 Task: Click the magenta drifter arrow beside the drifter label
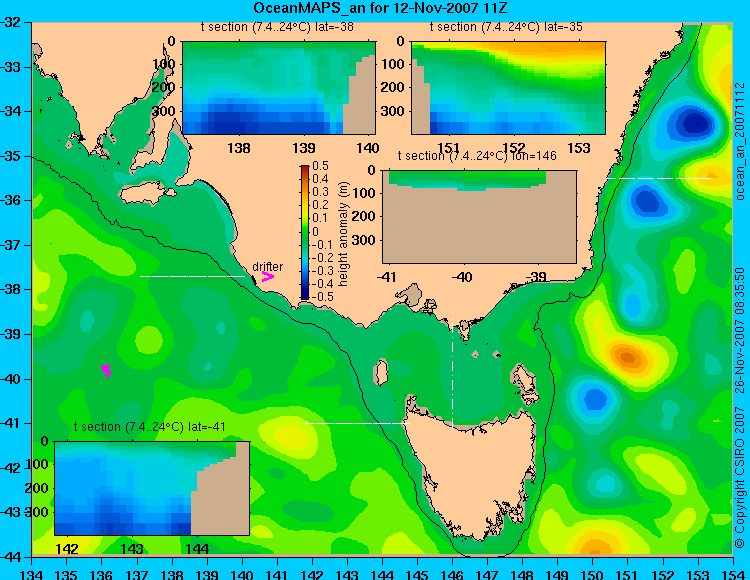point(267,276)
